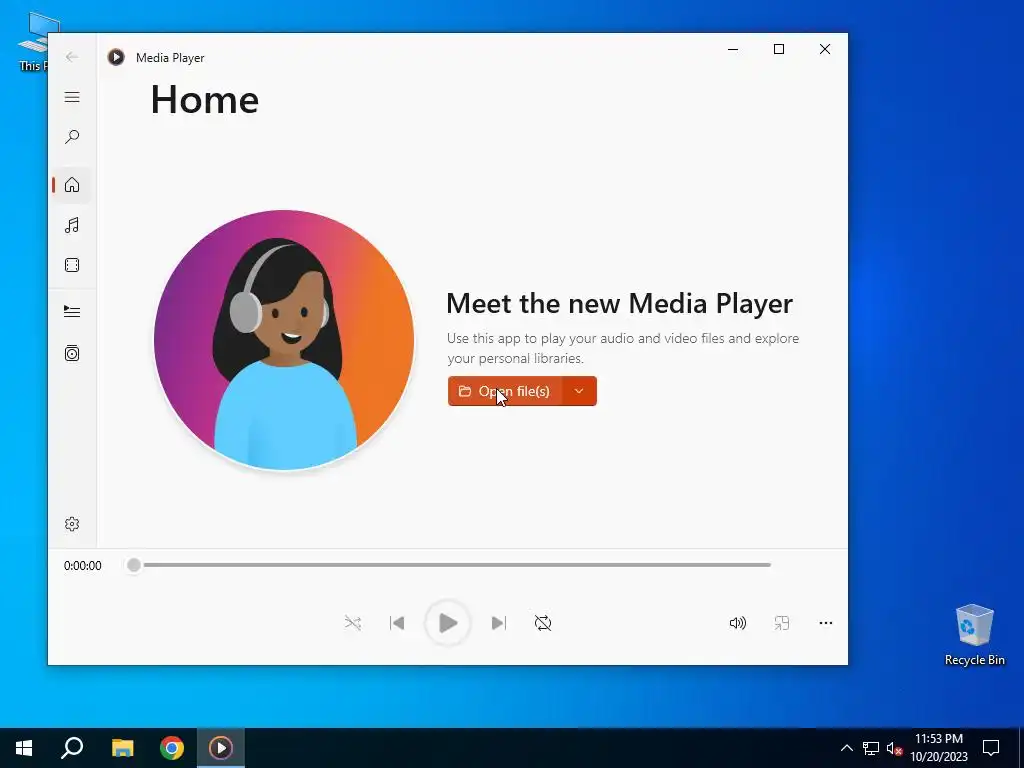Toggle repeat mode
The image size is (1024, 768).
[543, 623]
